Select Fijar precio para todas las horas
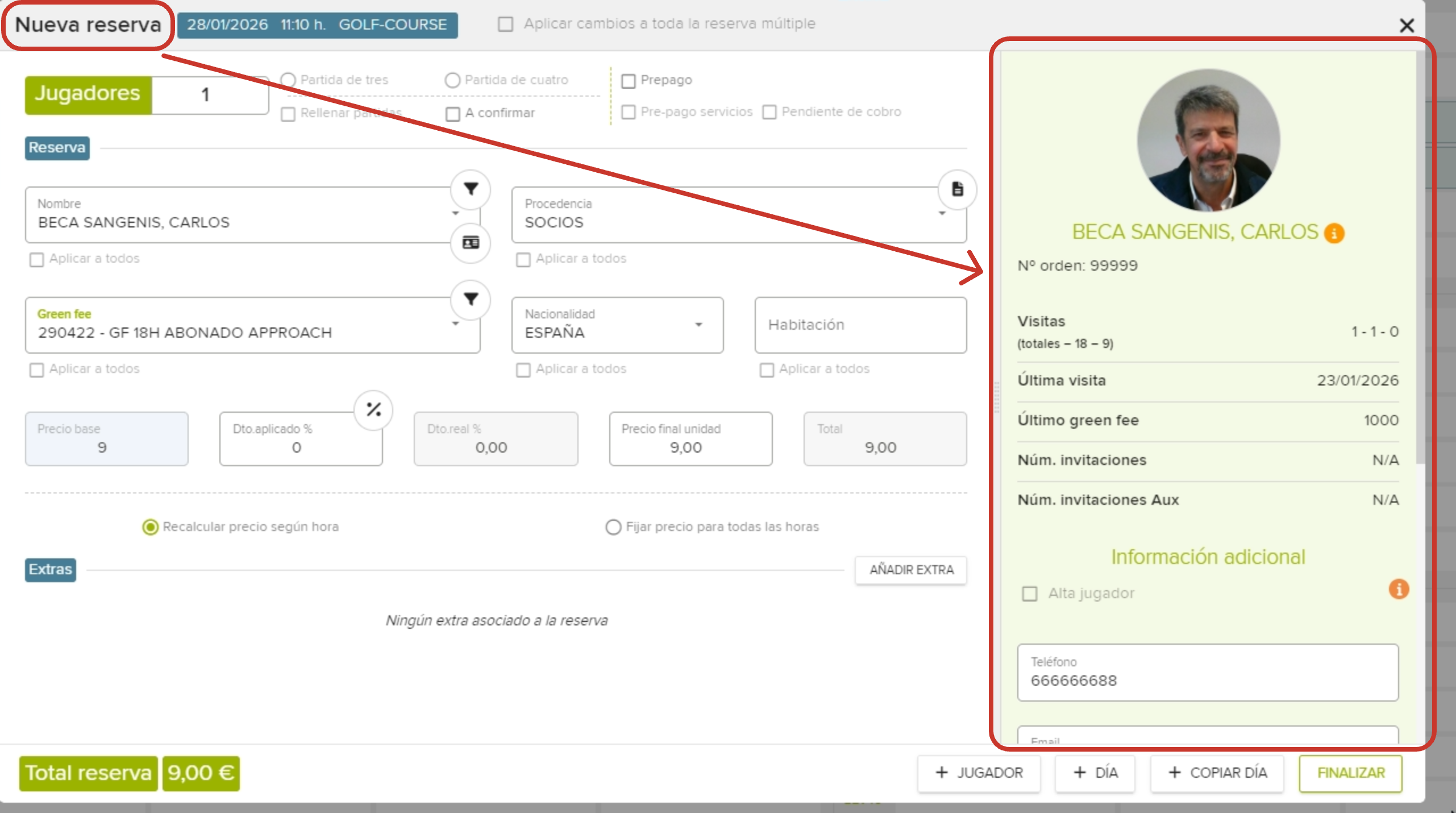Image resolution: width=1456 pixels, height=813 pixels. click(613, 528)
